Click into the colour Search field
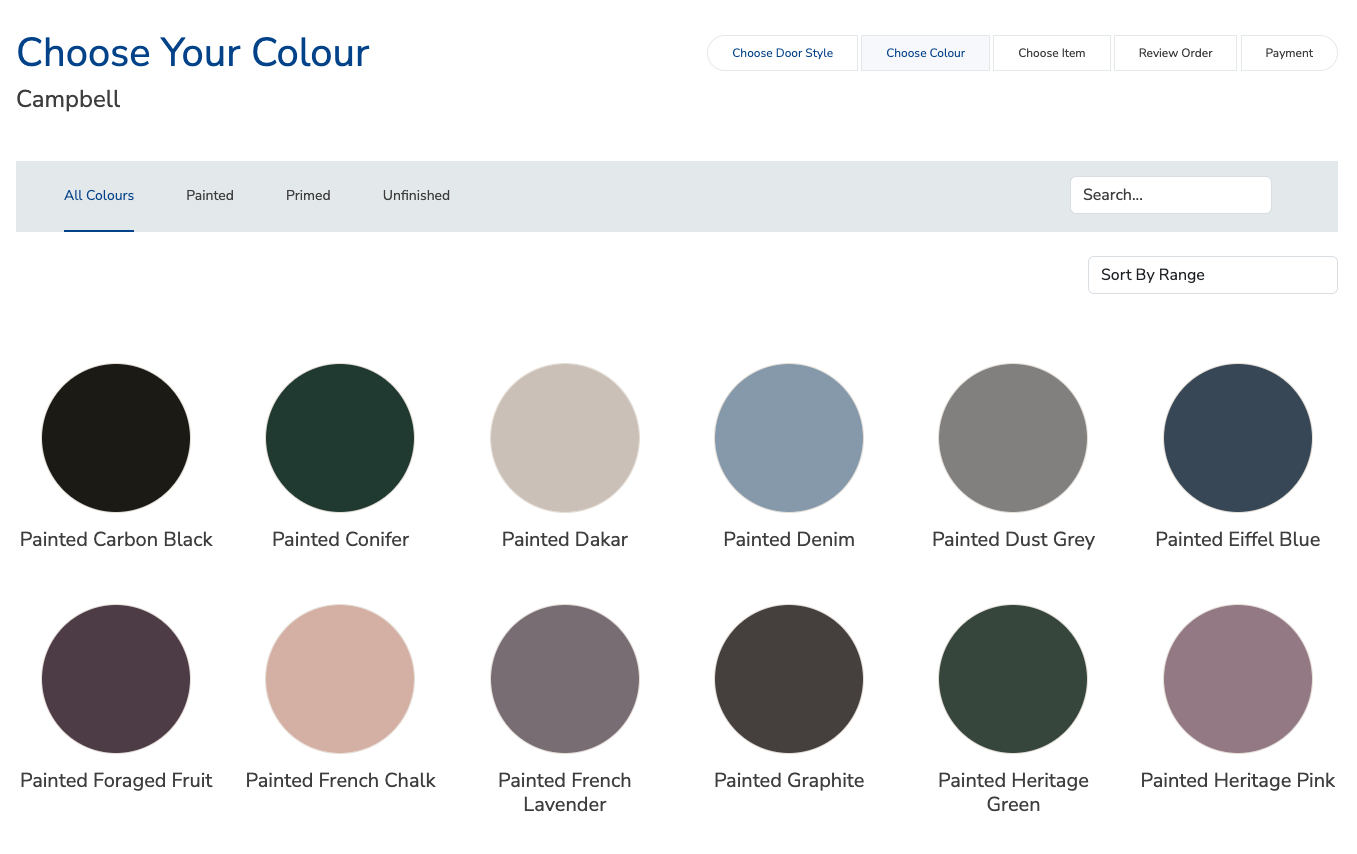This screenshot has width=1357, height=854. point(1170,195)
